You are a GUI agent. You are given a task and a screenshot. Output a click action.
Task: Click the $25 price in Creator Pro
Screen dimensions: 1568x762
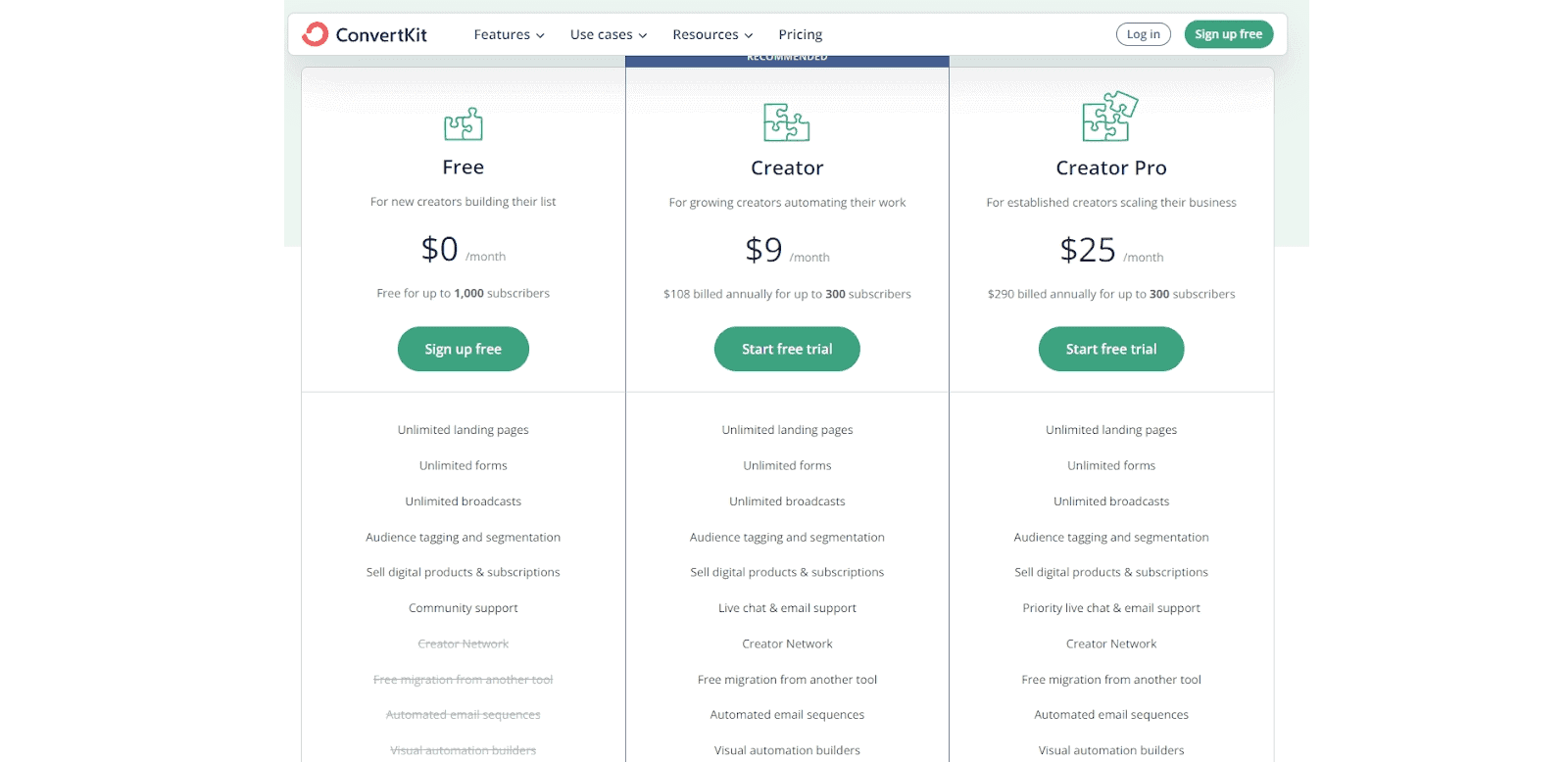(x=1088, y=250)
